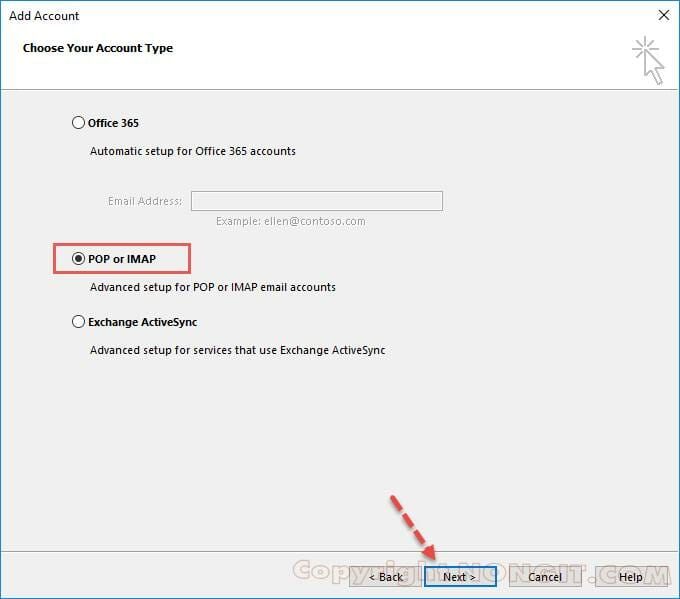The width and height of the screenshot is (680, 599).
Task: Click 'Advanced setup for services' ActiveSync description
Action: click(237, 350)
